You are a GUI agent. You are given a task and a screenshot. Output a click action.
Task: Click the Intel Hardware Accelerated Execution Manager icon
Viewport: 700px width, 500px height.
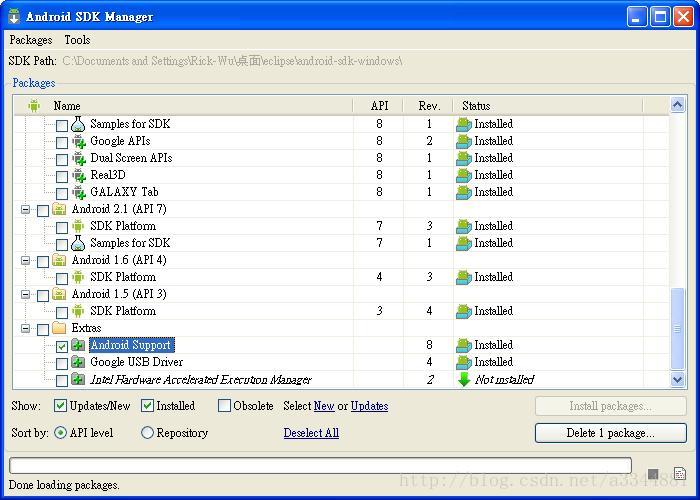pyautogui.click(x=78, y=379)
